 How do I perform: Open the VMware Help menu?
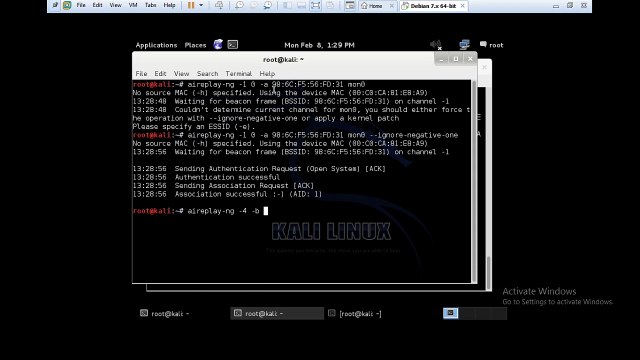point(169,5)
